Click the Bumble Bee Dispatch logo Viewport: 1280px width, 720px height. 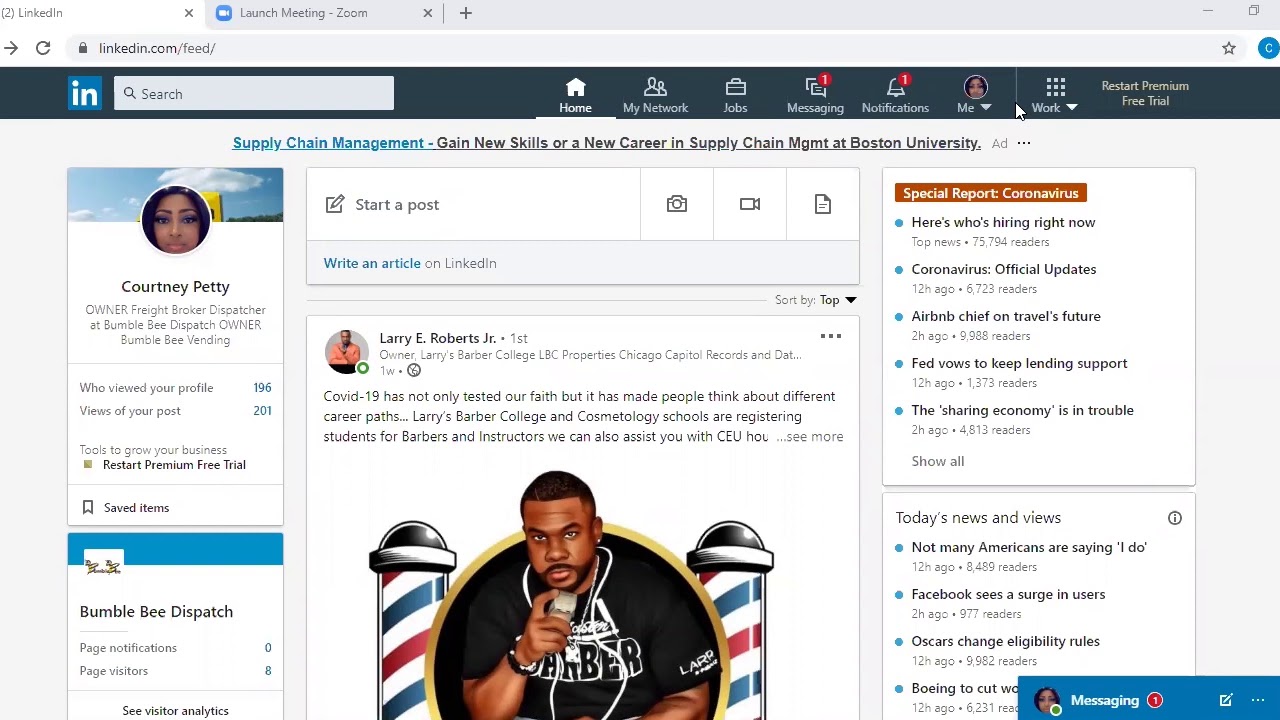[103, 568]
